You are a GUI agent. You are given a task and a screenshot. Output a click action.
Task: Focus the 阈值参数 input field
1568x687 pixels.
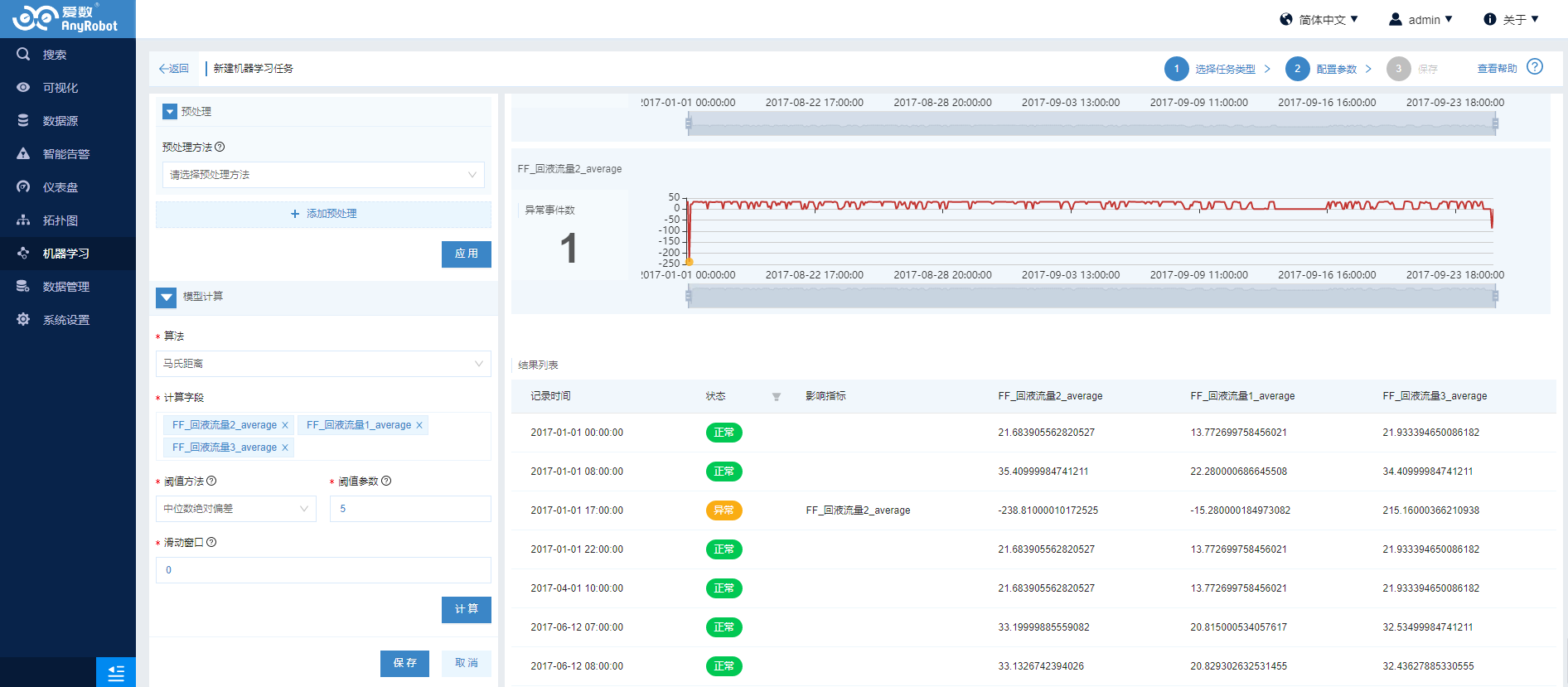410,509
